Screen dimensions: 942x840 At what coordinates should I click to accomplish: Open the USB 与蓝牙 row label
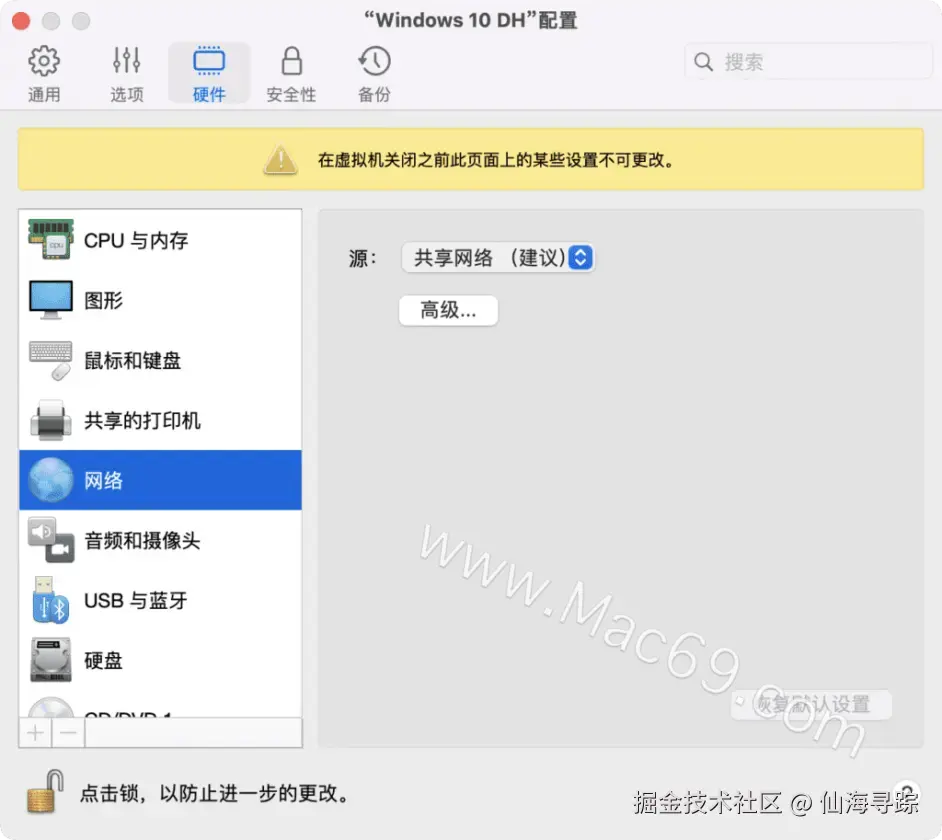pyautogui.click(x=136, y=600)
